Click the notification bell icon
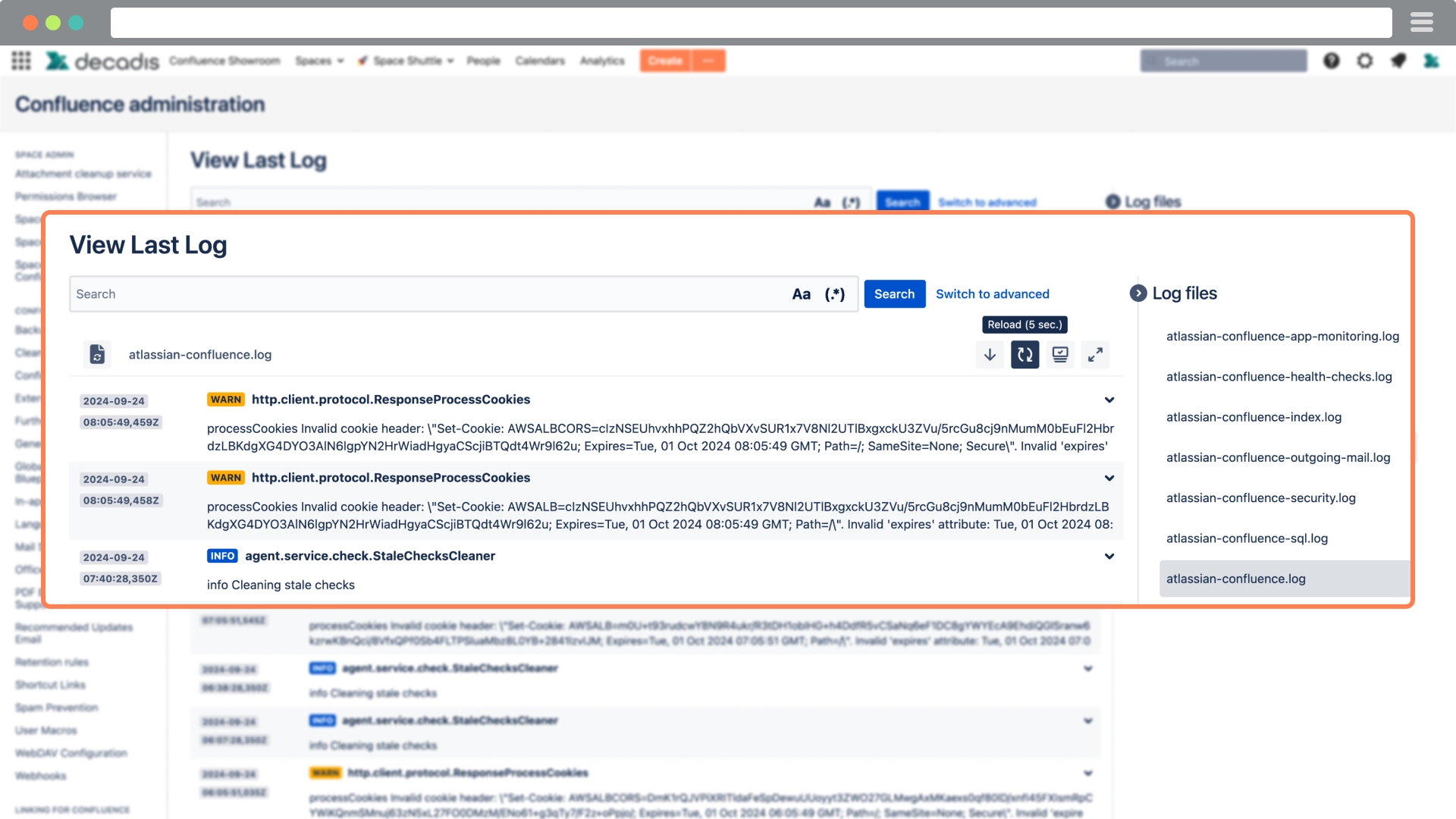Image resolution: width=1456 pixels, height=819 pixels. click(x=1399, y=61)
